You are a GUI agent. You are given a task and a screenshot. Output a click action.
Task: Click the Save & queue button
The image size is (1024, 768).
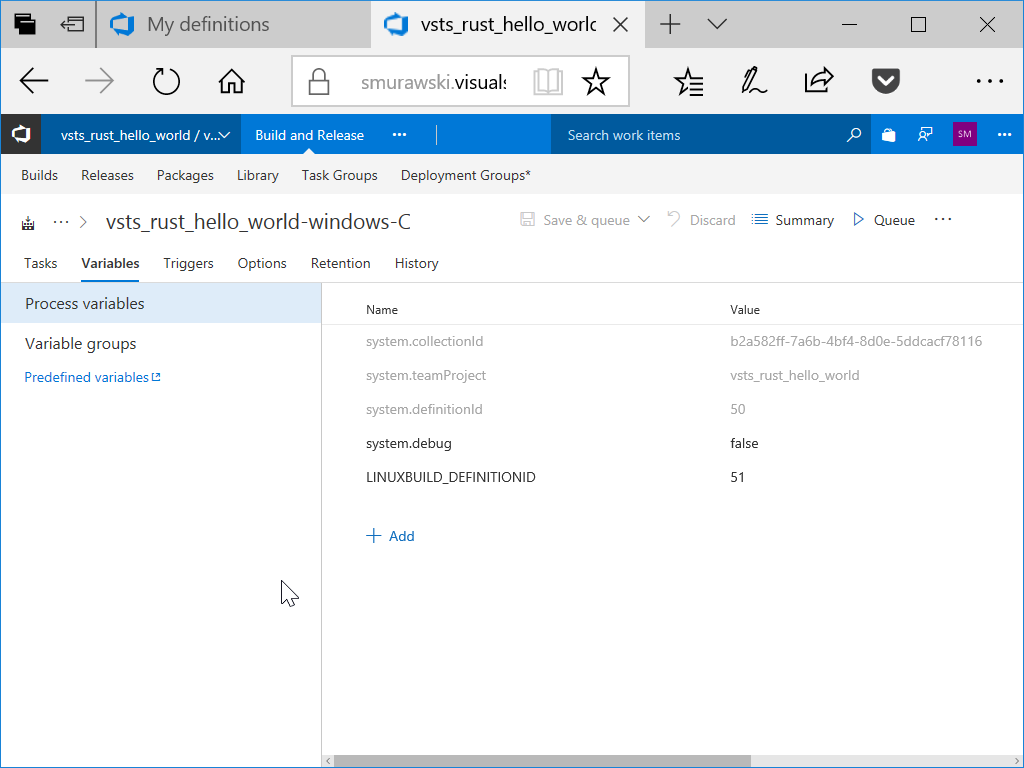coord(575,220)
